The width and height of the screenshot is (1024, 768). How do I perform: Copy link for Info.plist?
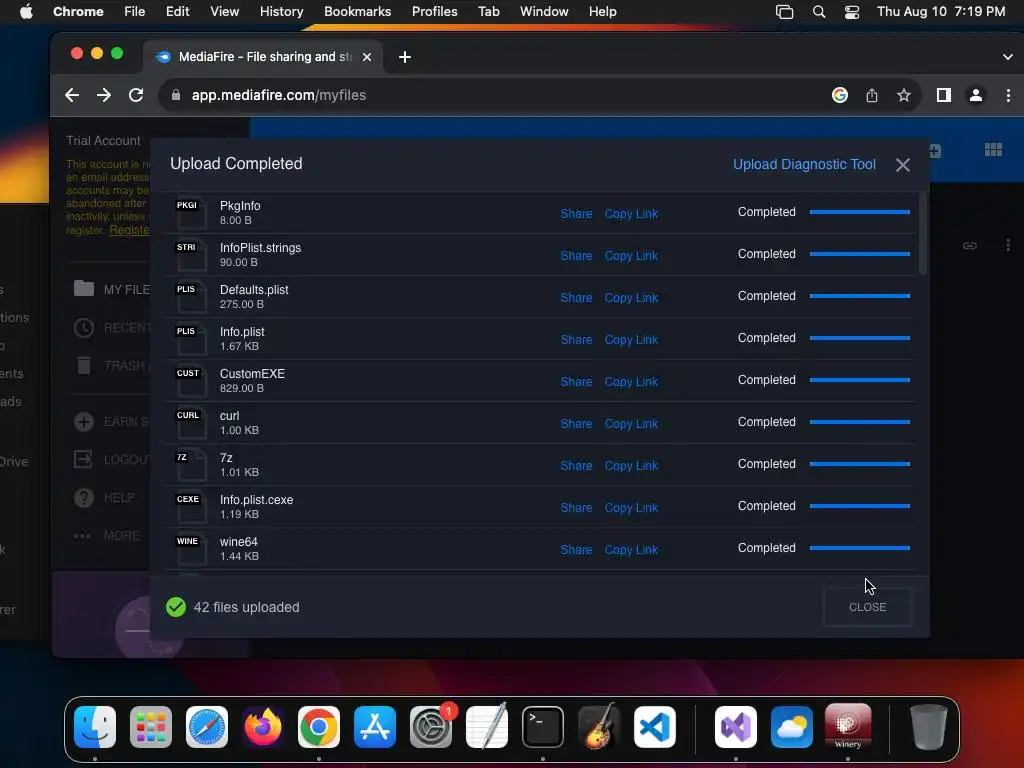tap(631, 340)
